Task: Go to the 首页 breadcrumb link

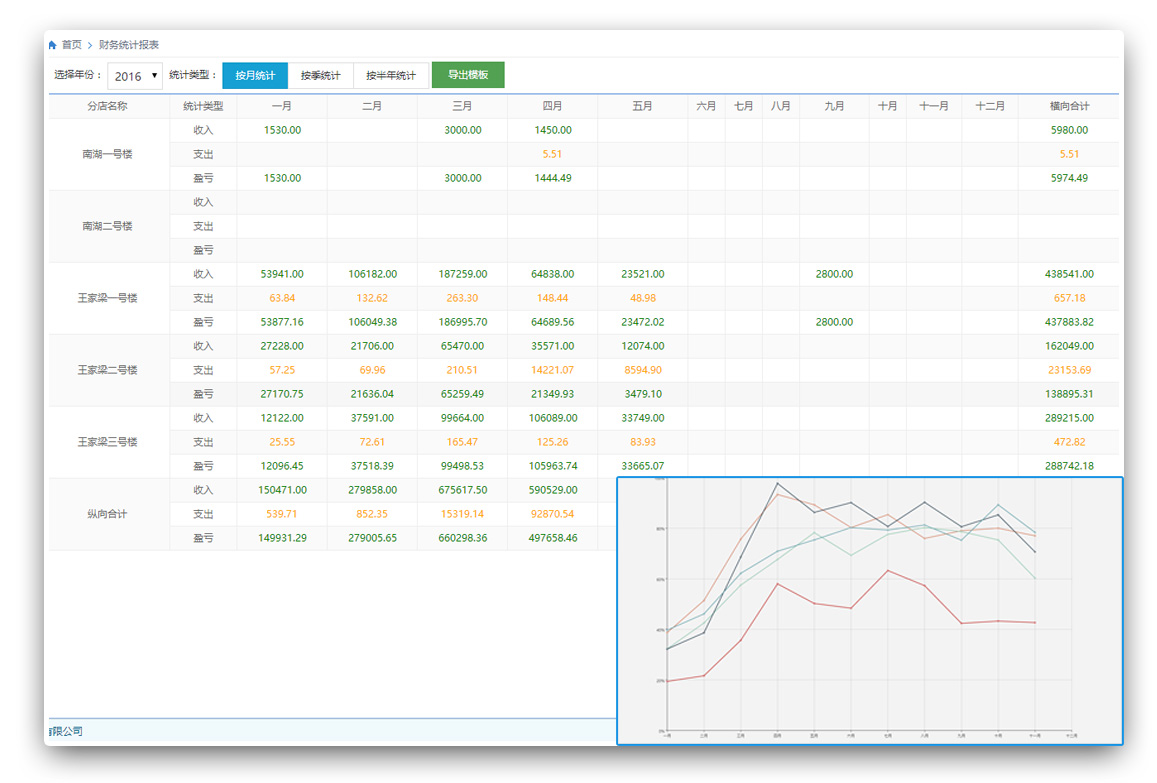Action: 72,45
